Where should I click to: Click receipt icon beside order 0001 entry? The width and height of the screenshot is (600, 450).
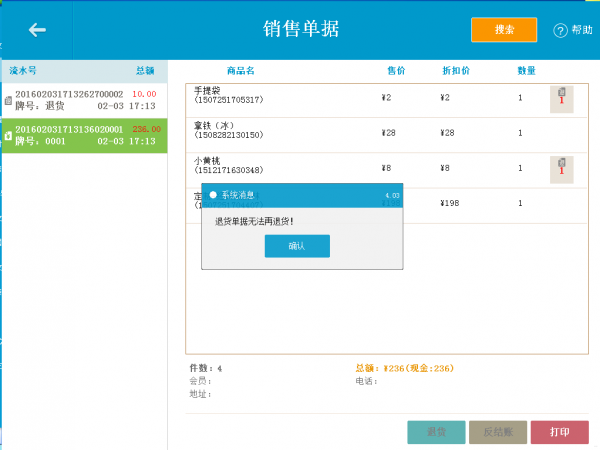pos(8,136)
